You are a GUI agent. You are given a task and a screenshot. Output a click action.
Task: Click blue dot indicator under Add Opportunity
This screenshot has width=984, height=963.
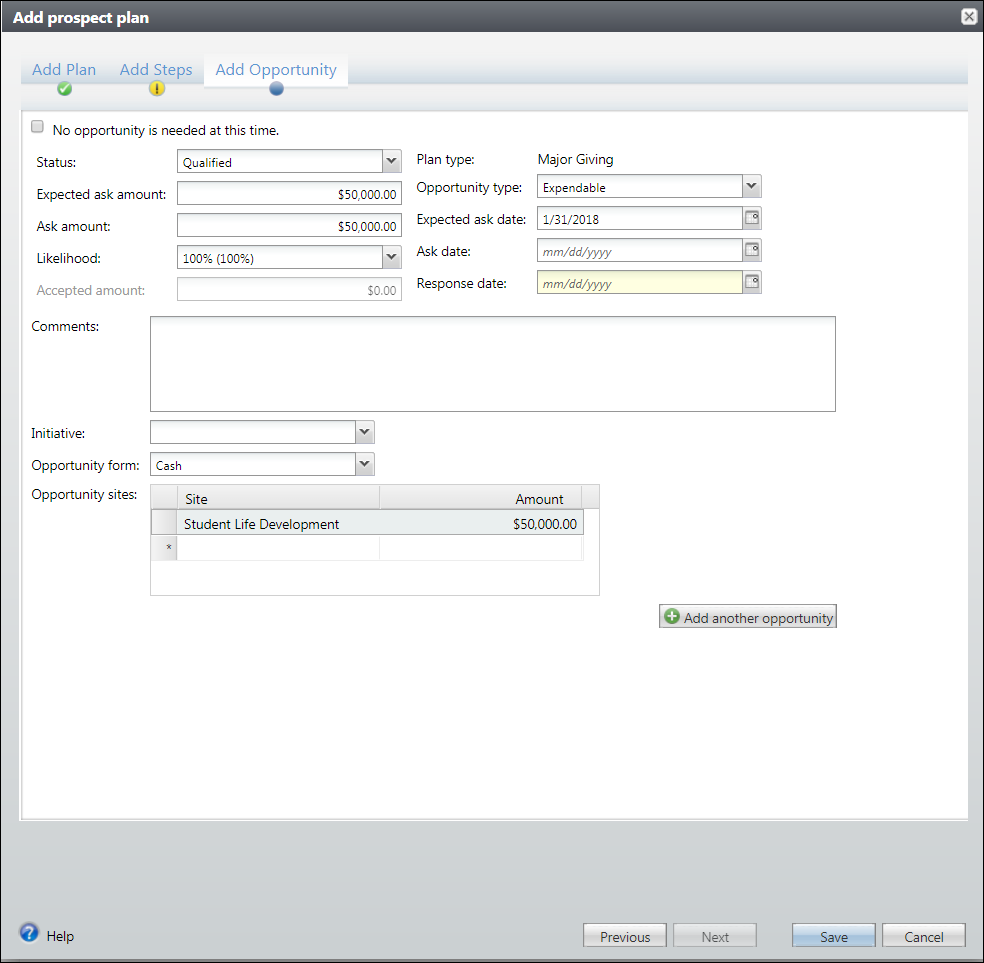tap(276, 89)
